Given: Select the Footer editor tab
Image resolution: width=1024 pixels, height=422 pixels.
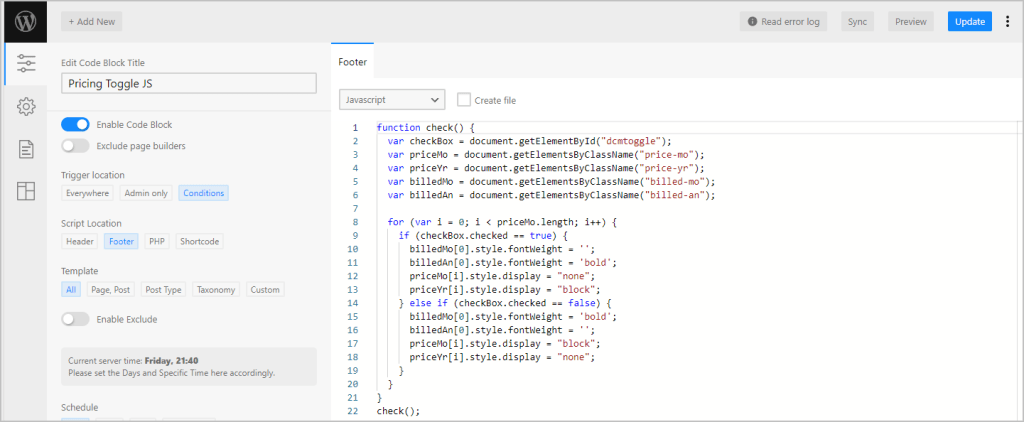Looking at the screenshot, I should (352, 63).
